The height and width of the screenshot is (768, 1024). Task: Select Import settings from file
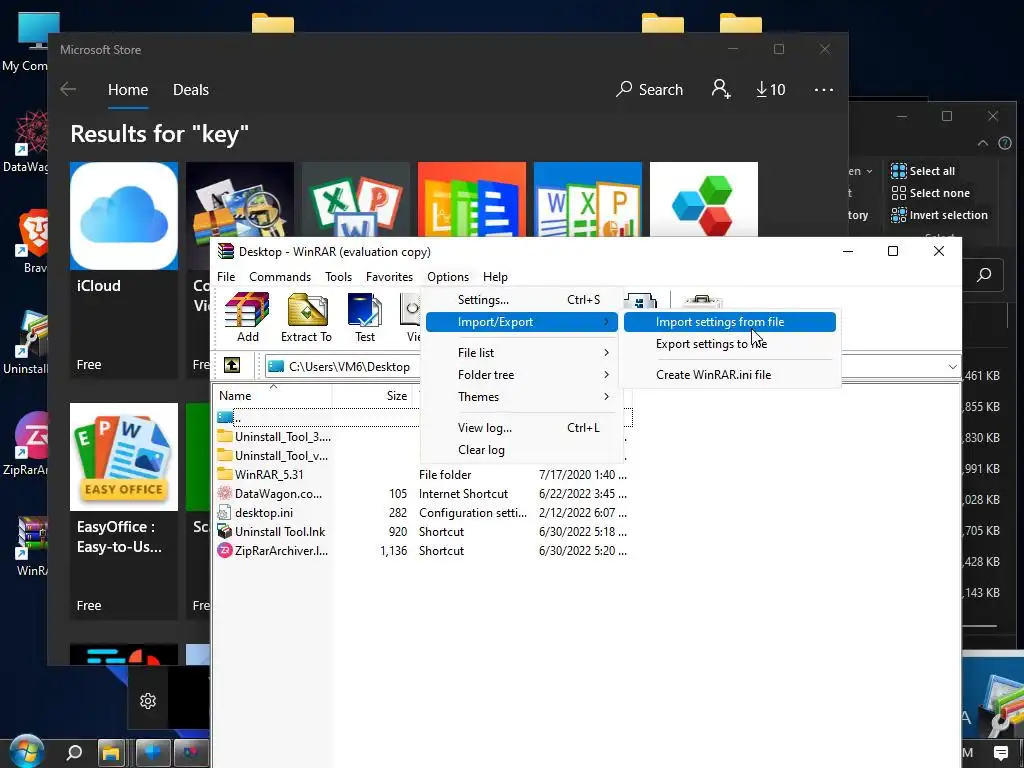coord(729,322)
